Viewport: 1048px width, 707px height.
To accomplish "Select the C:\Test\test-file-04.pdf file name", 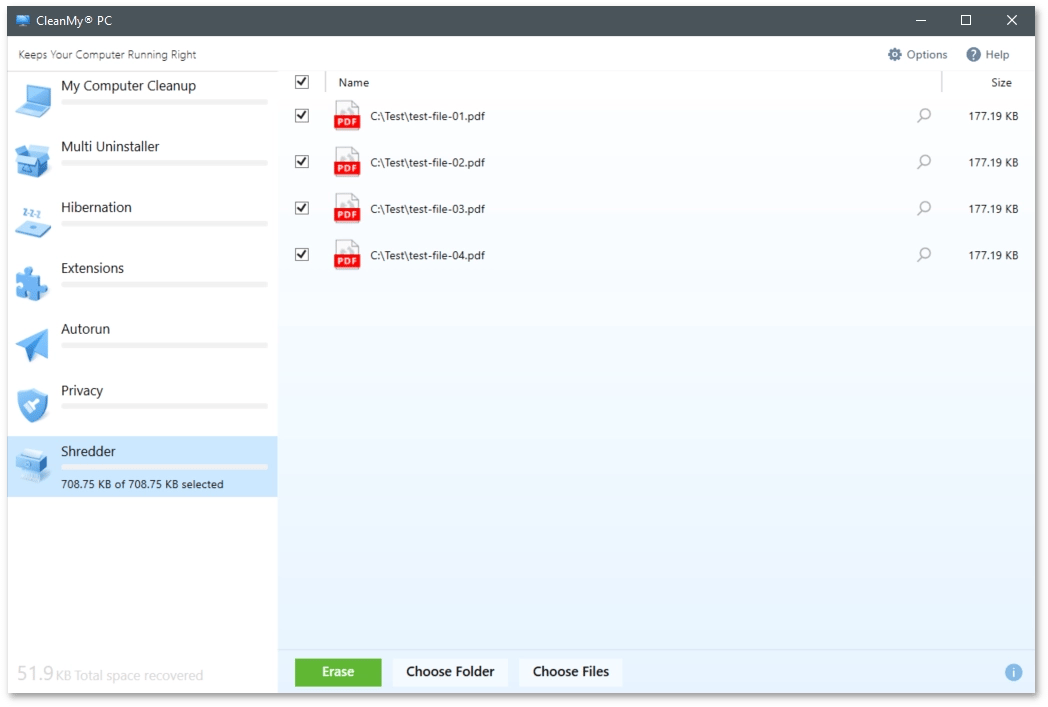I will [x=428, y=255].
